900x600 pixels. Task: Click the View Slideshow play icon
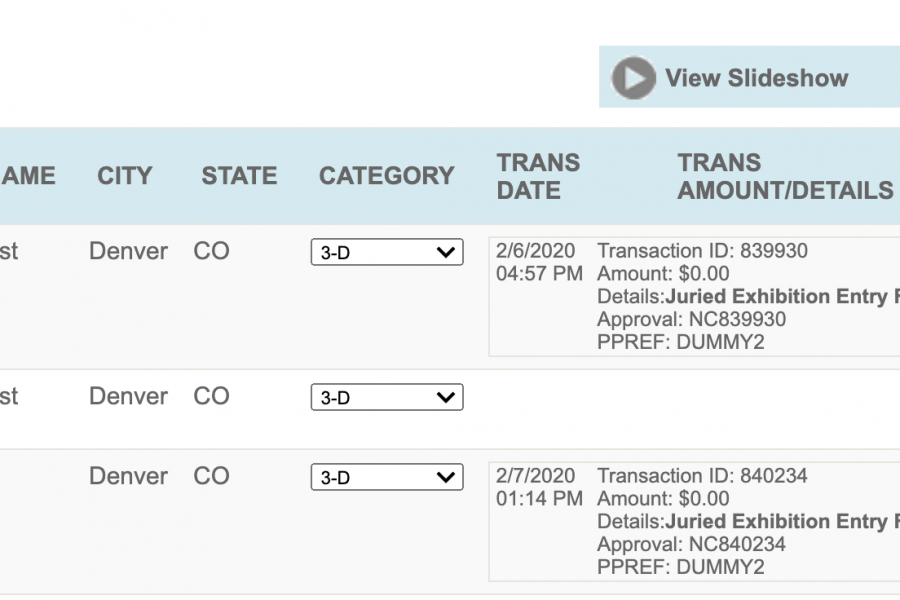click(x=634, y=78)
